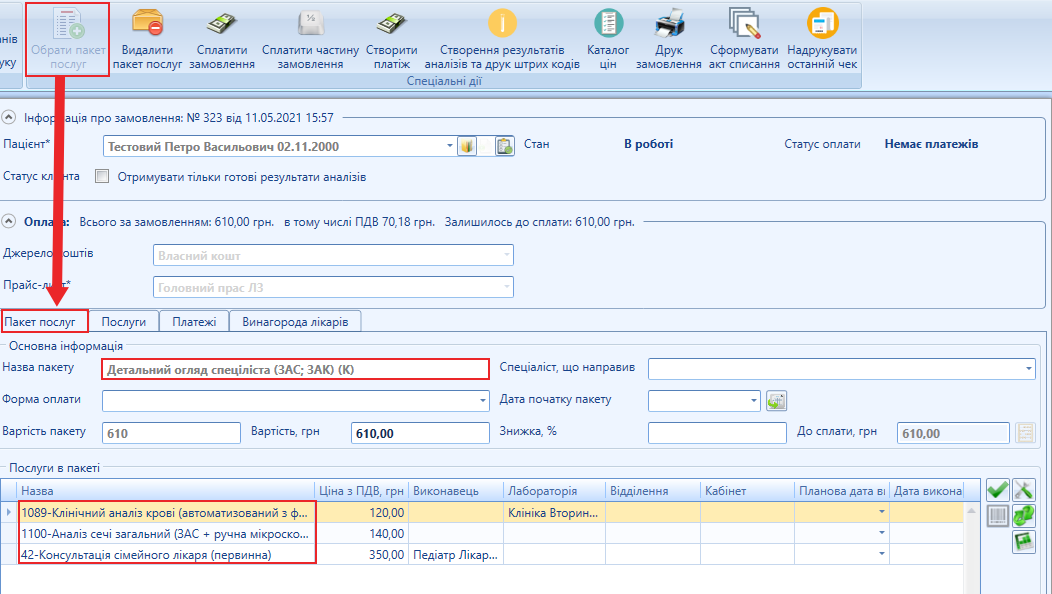The height and width of the screenshot is (594, 1052).
Task: Click the 'Кабінет' column header
Action: click(747, 491)
